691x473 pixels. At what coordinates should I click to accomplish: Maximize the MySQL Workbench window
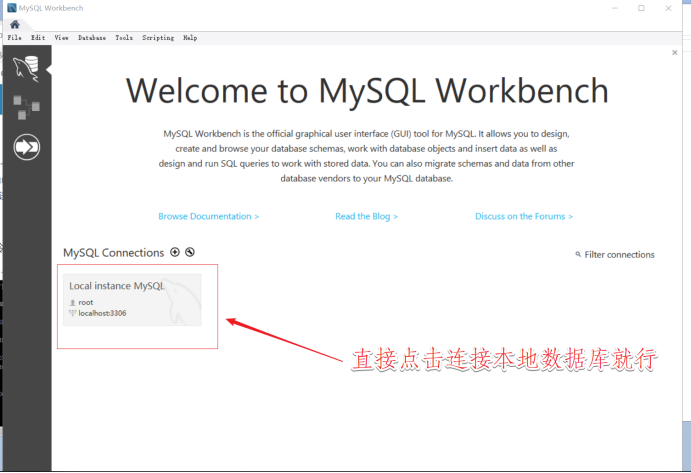(x=641, y=8)
